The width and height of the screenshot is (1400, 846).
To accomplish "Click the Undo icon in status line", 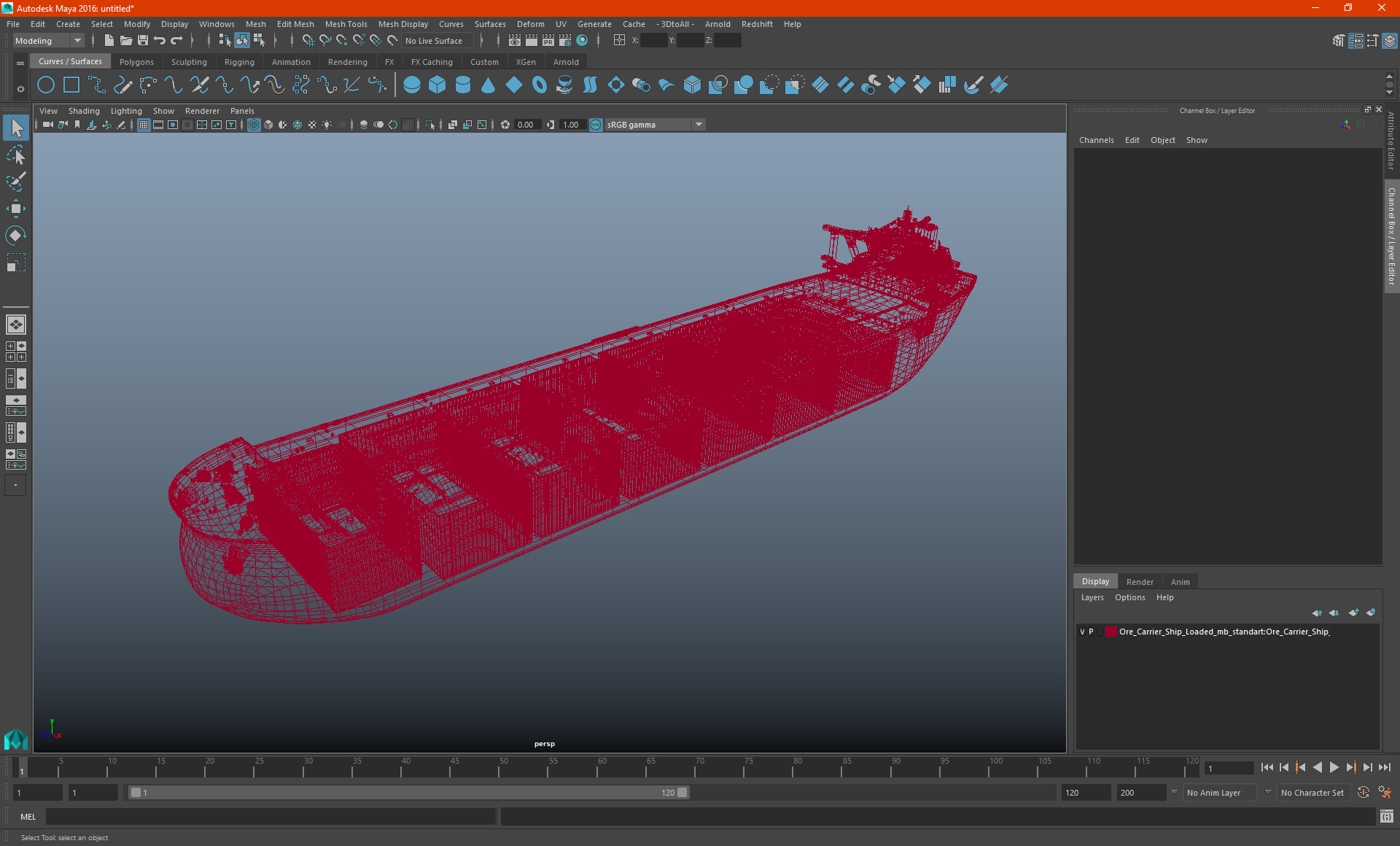I will click(x=159, y=41).
